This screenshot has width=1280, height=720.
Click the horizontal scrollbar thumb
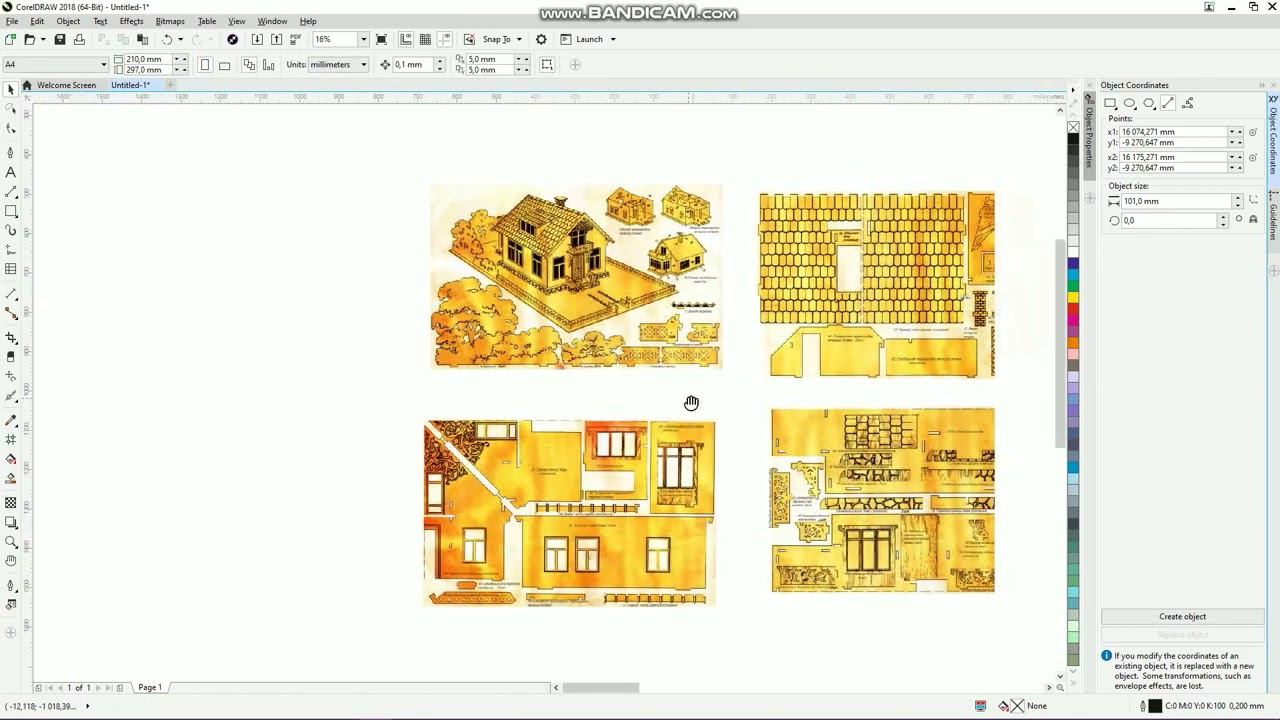600,688
